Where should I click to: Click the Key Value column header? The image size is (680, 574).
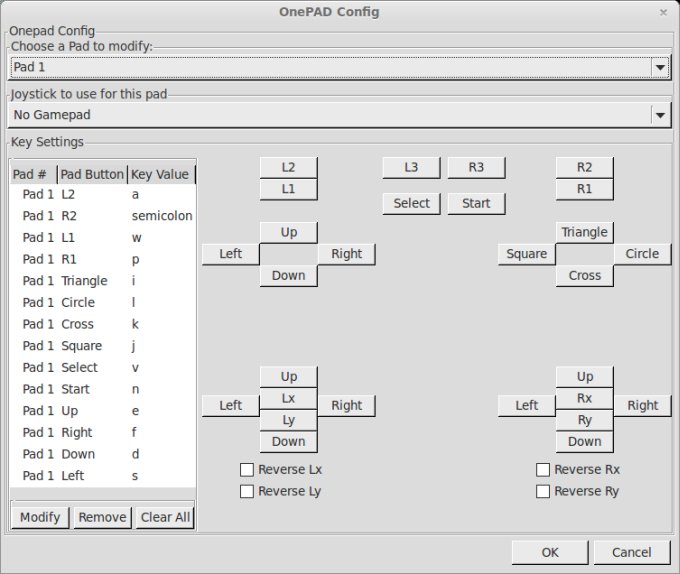tap(160, 174)
